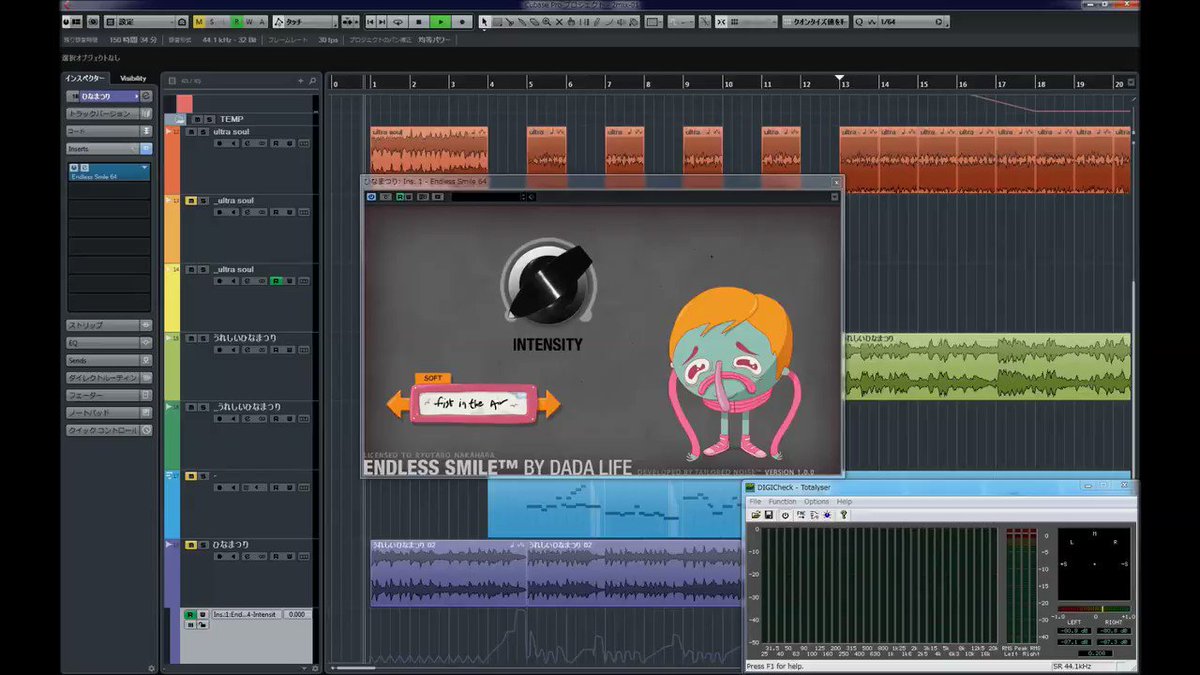Viewport: 1200px width, 675px height.
Task: Click the ダイレクトルーティング section button
Action: [x=109, y=378]
